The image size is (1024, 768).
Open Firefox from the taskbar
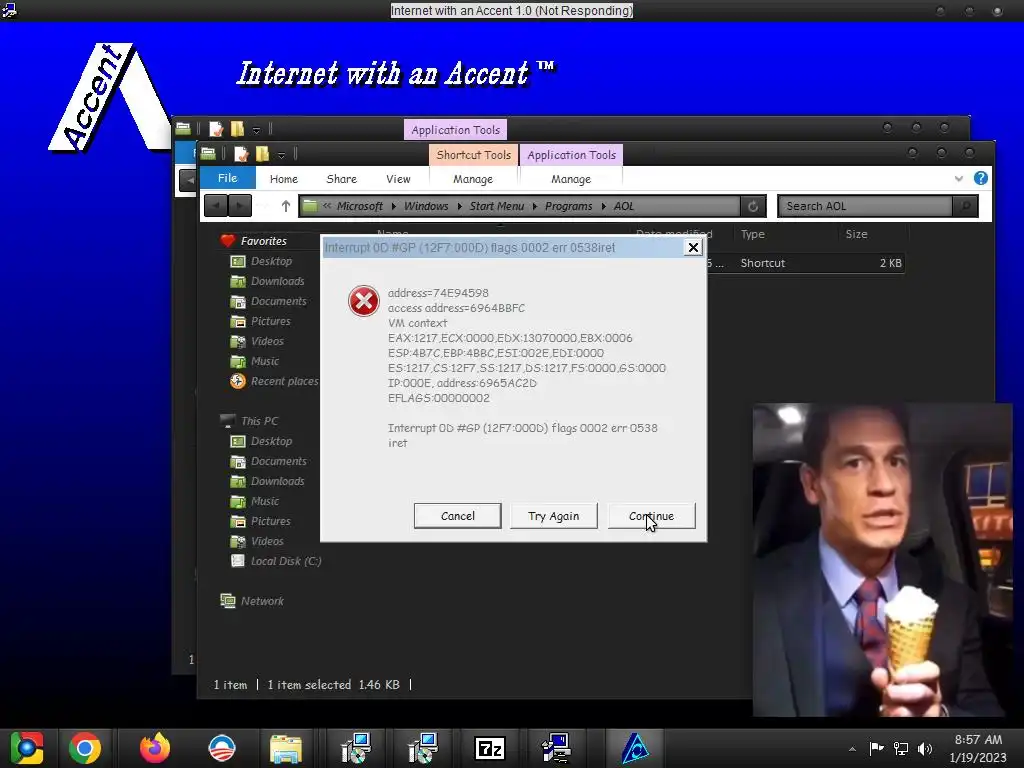pos(155,748)
